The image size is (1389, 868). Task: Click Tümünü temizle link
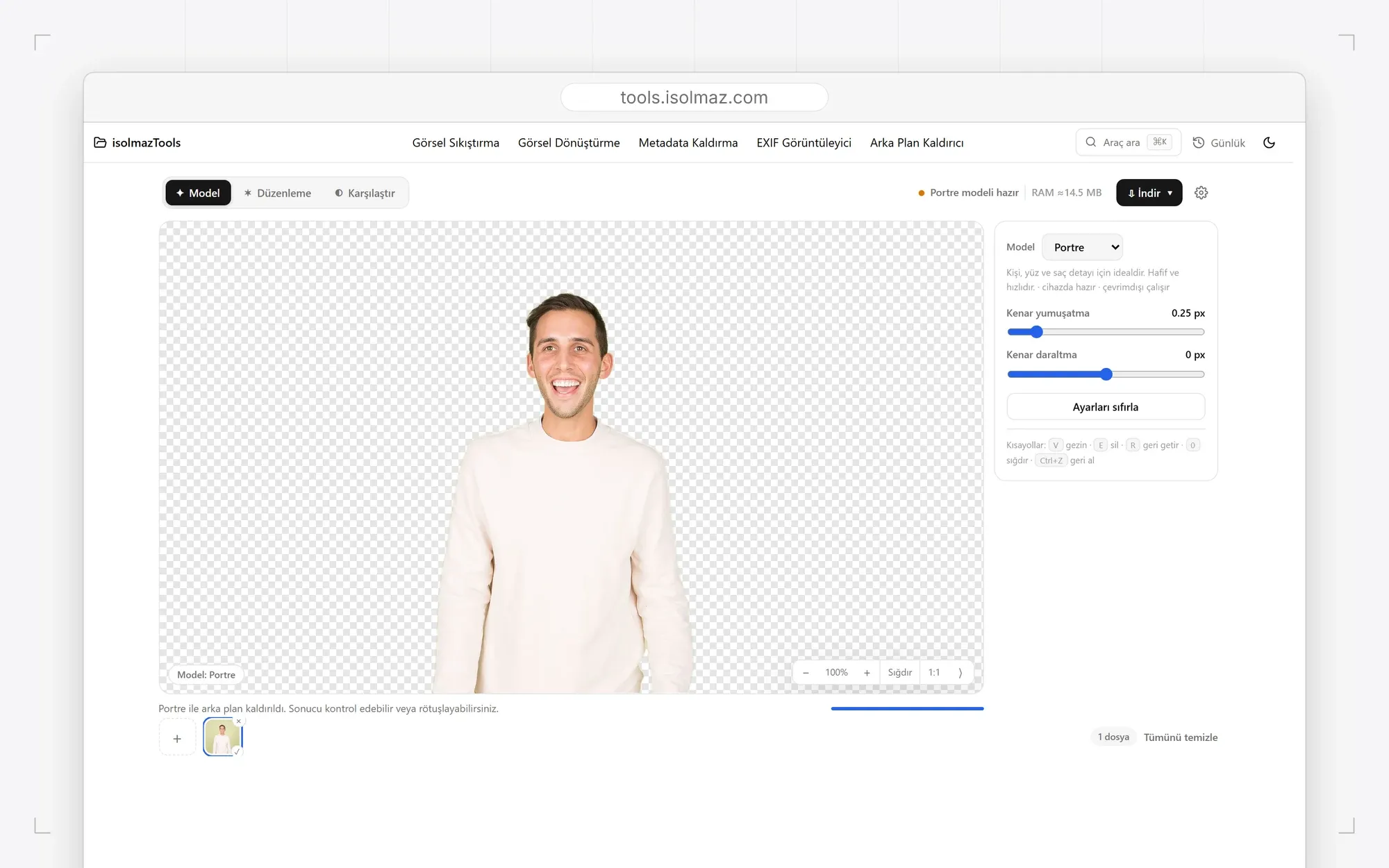[1181, 737]
